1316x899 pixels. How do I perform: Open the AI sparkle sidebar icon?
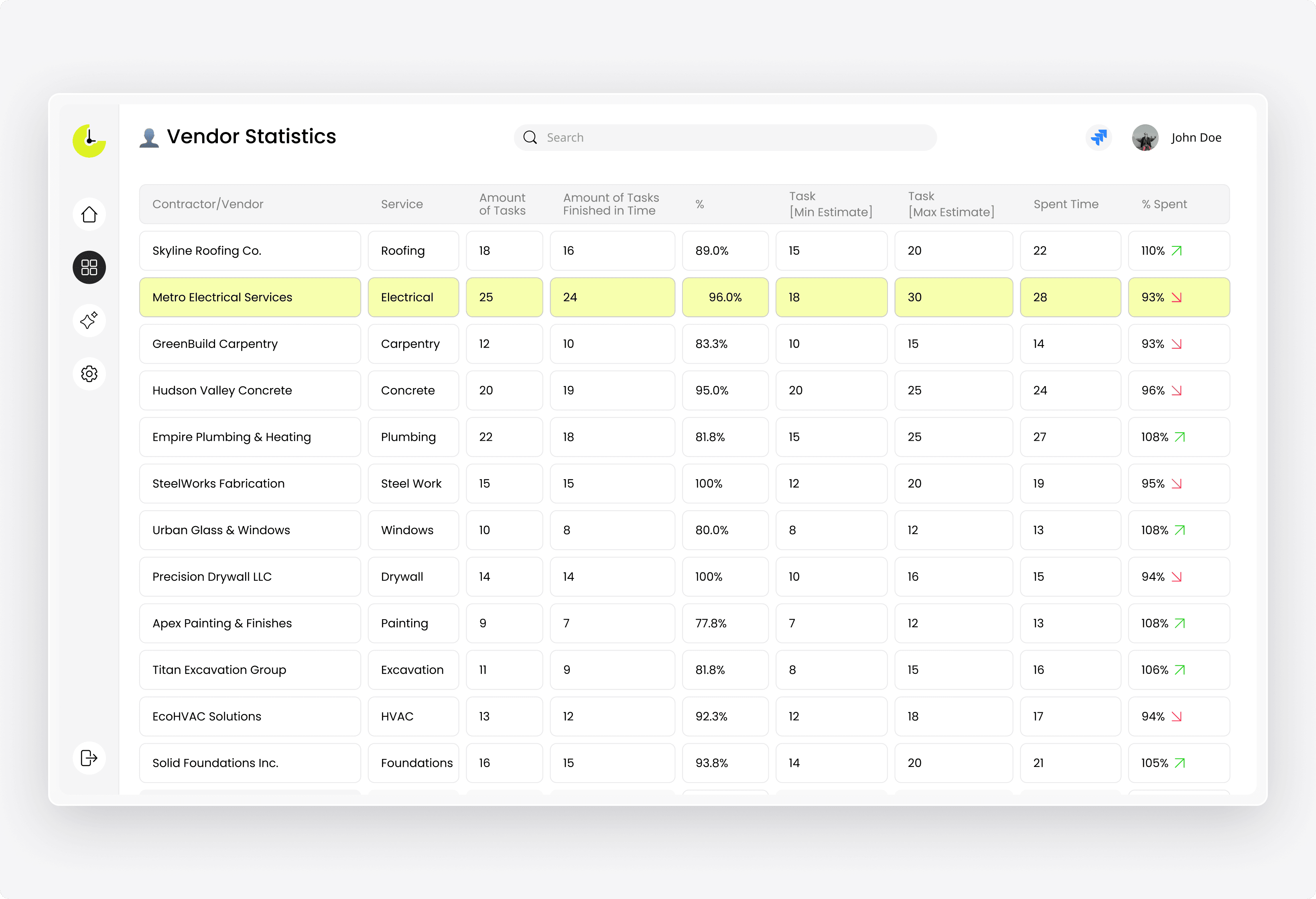point(89,321)
